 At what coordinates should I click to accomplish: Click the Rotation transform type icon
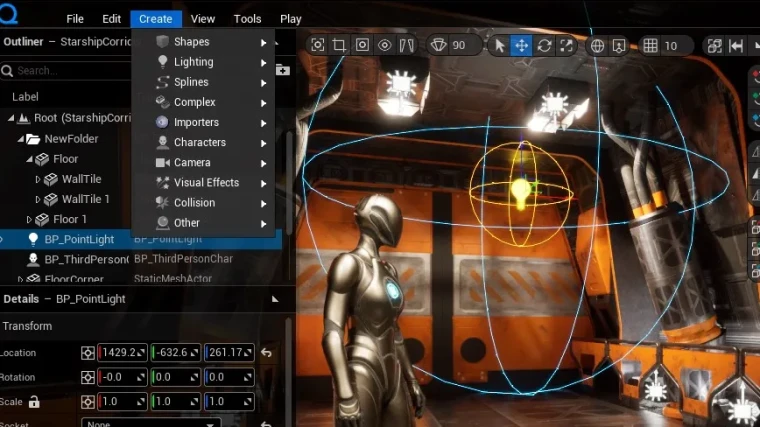(88, 377)
